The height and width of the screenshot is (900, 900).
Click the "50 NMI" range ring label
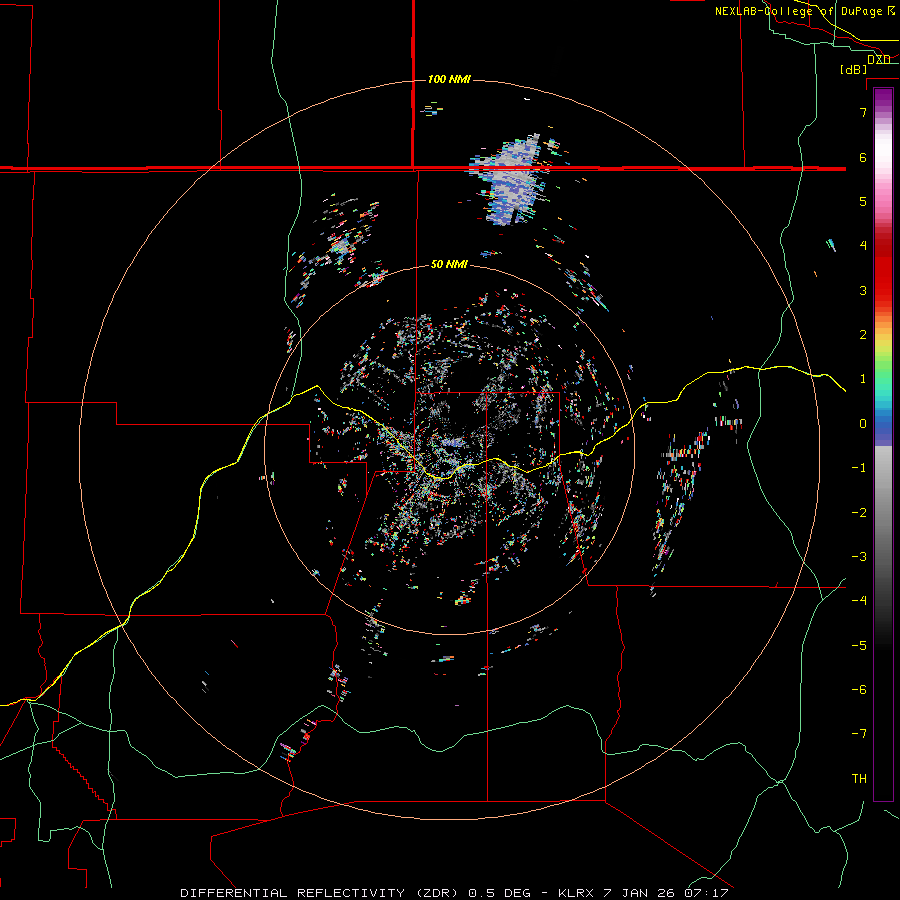449,264
